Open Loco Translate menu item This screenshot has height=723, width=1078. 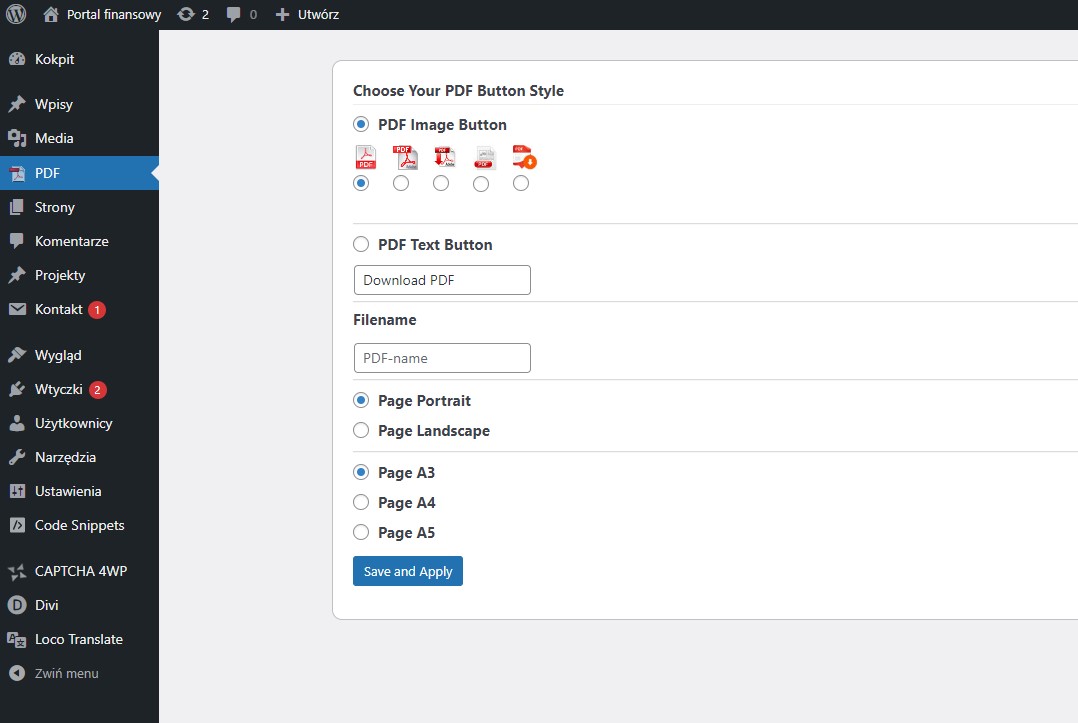click(79, 639)
